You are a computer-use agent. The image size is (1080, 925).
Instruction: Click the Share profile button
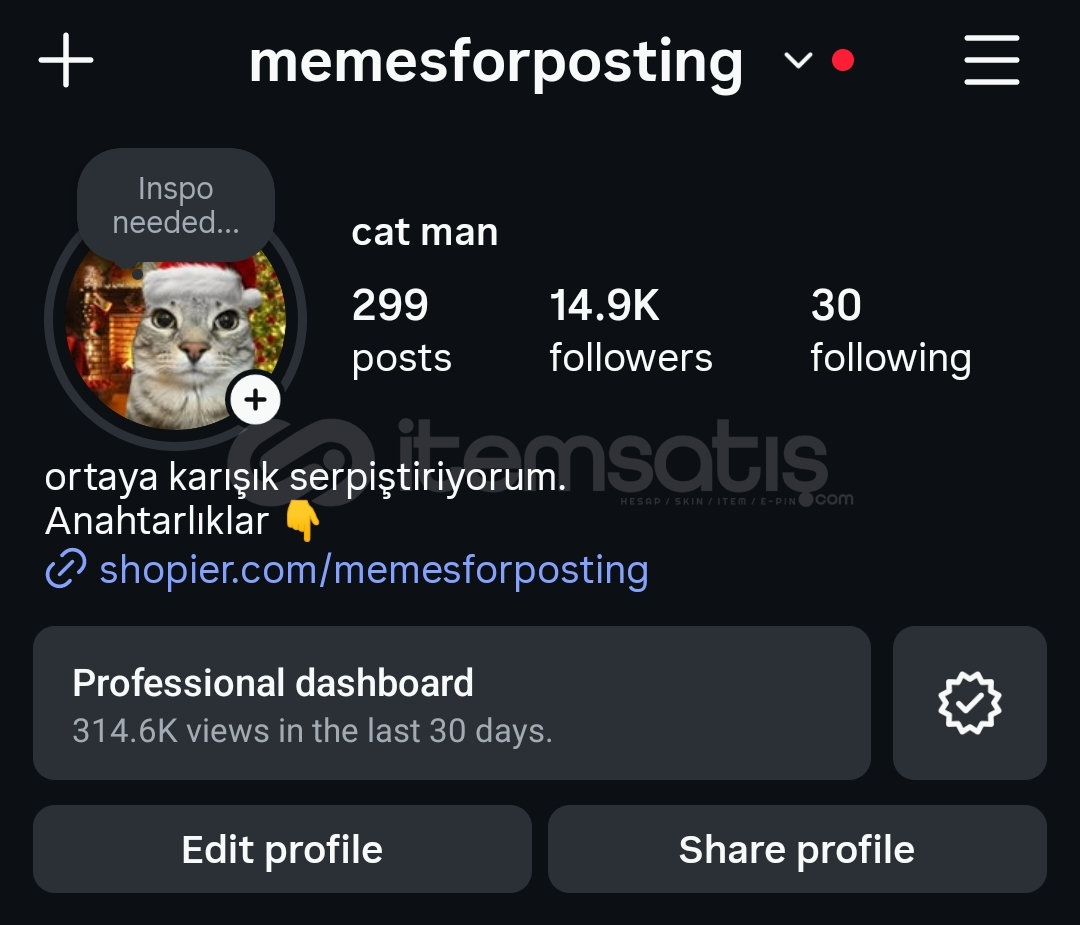click(x=797, y=849)
